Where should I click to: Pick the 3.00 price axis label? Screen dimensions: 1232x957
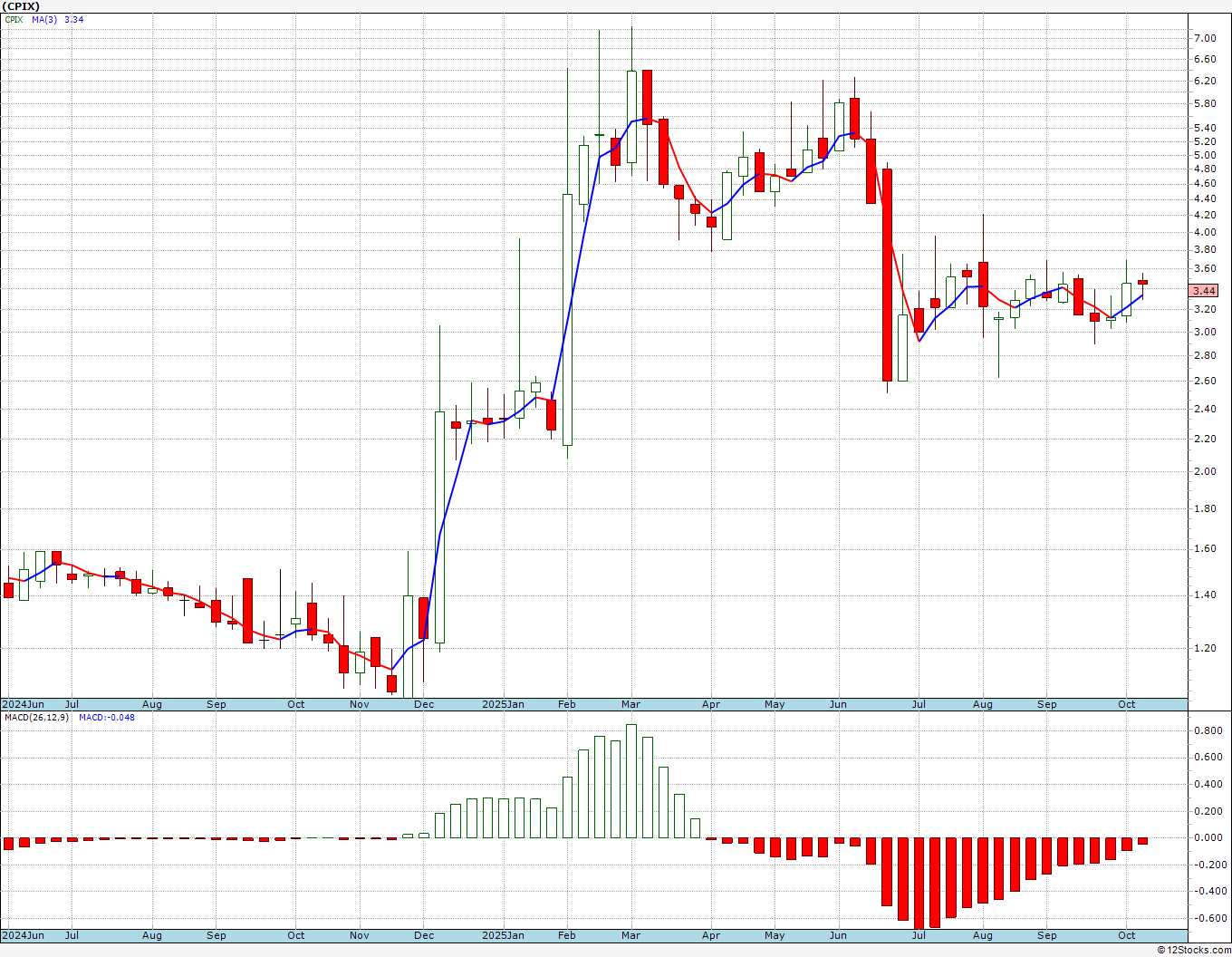point(1205,332)
